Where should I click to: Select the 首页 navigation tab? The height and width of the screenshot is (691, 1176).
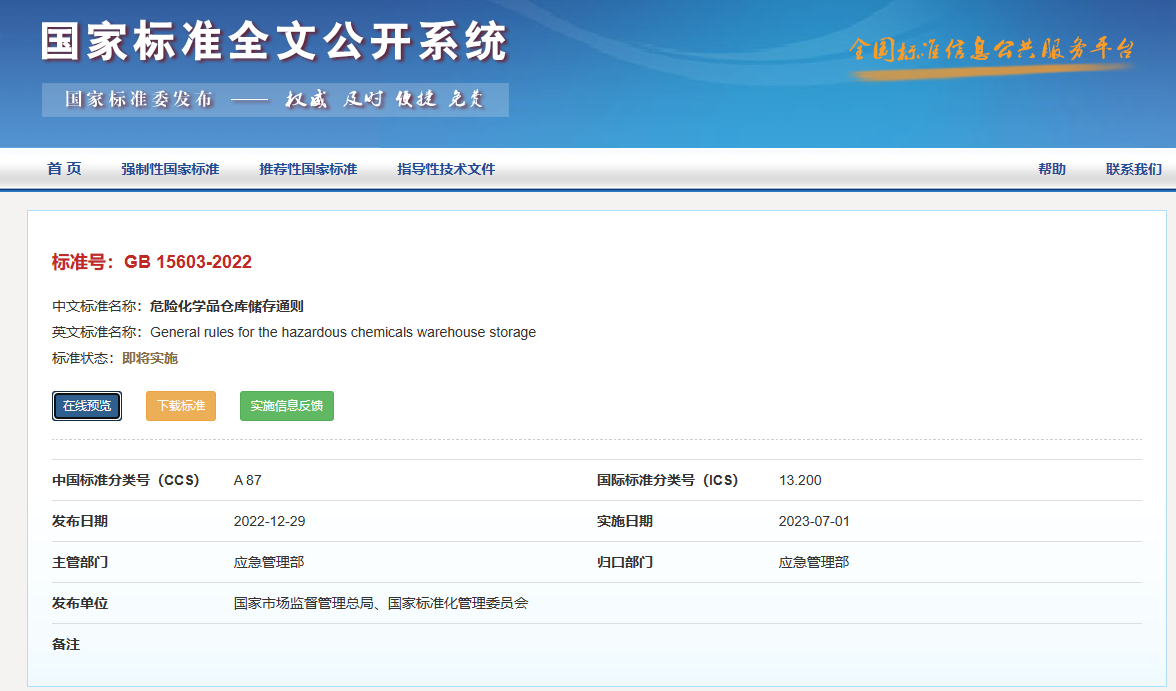coord(64,169)
